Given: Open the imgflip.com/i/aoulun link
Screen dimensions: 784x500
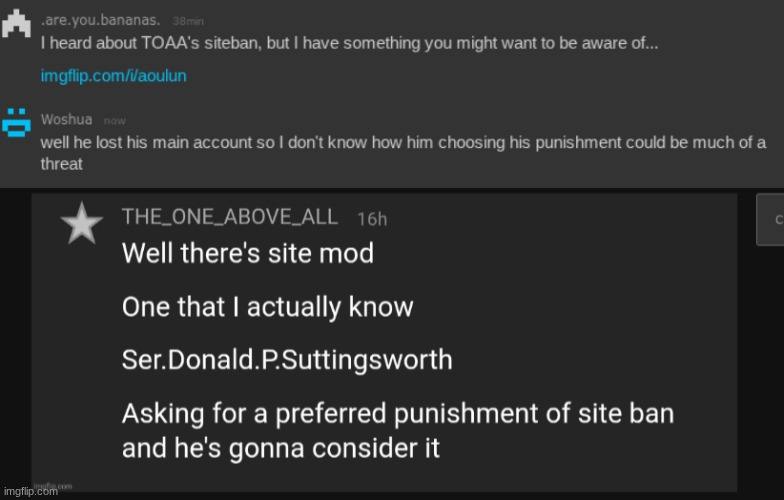Looking at the screenshot, I should click(113, 76).
